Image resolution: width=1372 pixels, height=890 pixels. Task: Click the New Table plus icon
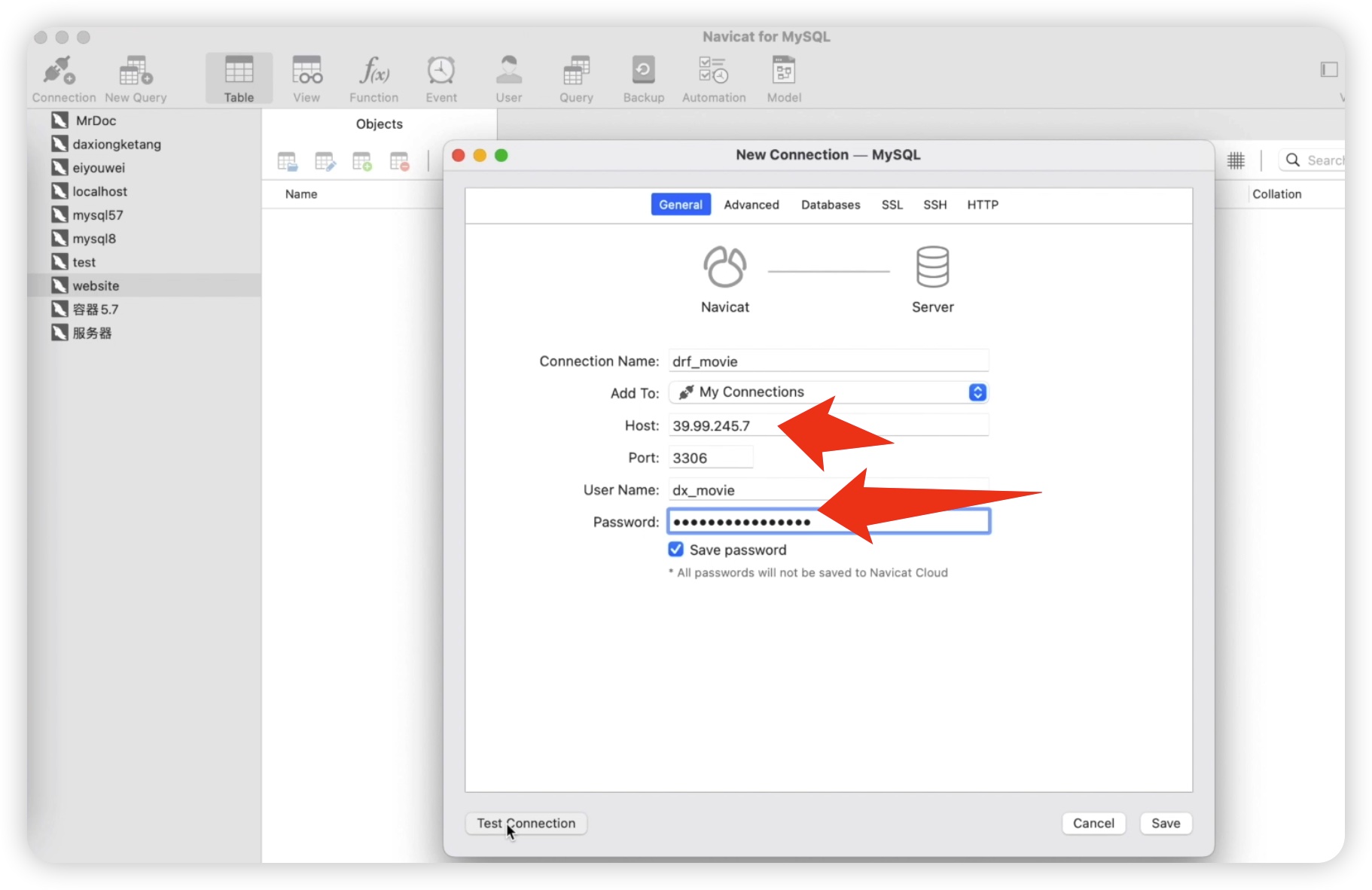tap(362, 161)
